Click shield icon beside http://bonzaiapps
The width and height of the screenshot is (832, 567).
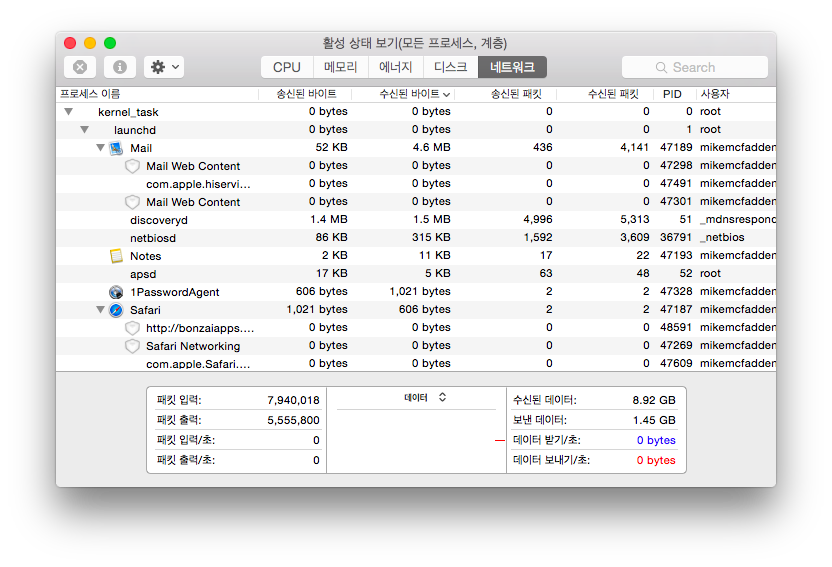132,328
